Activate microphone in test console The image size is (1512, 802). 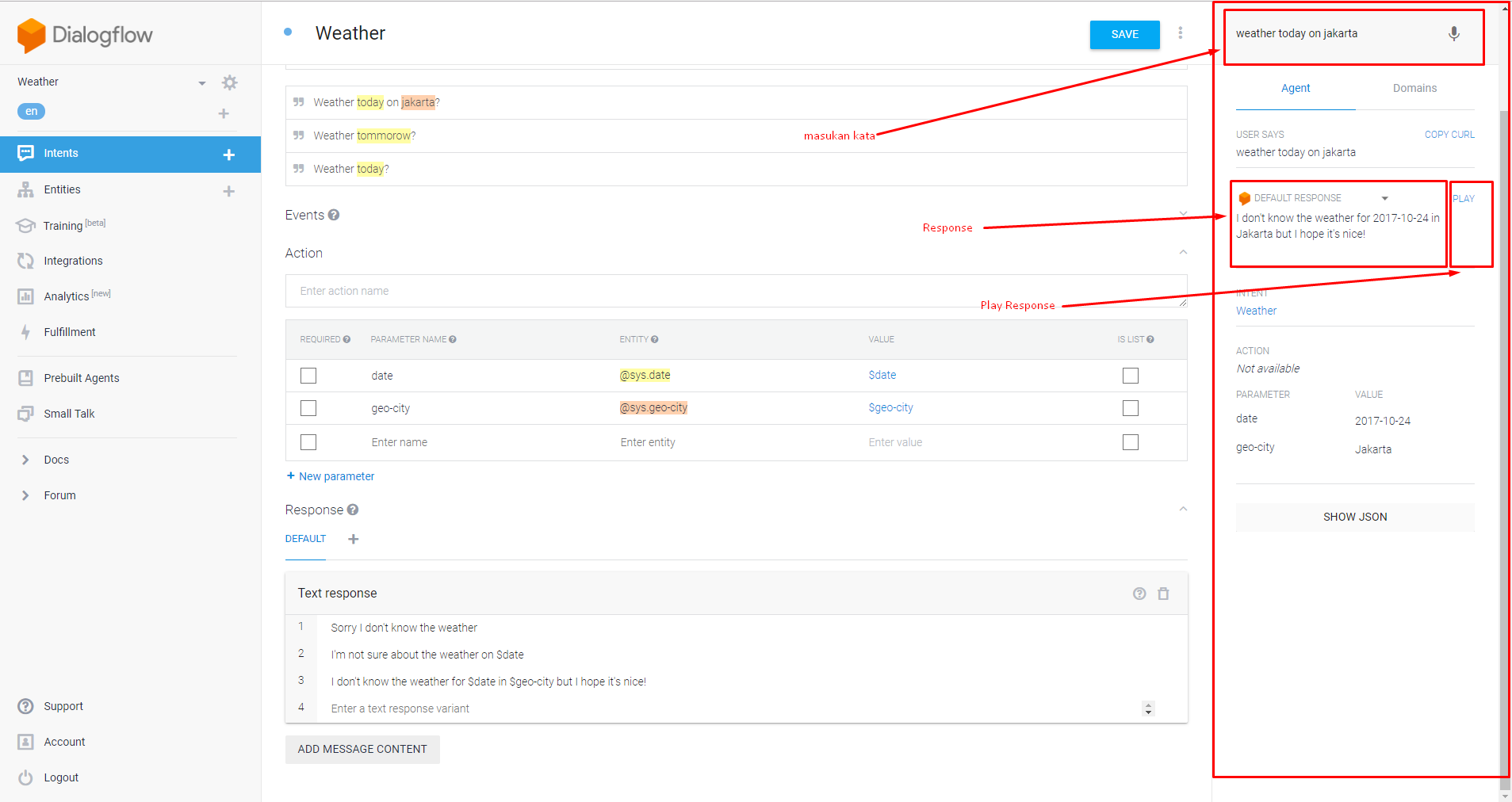[1454, 33]
